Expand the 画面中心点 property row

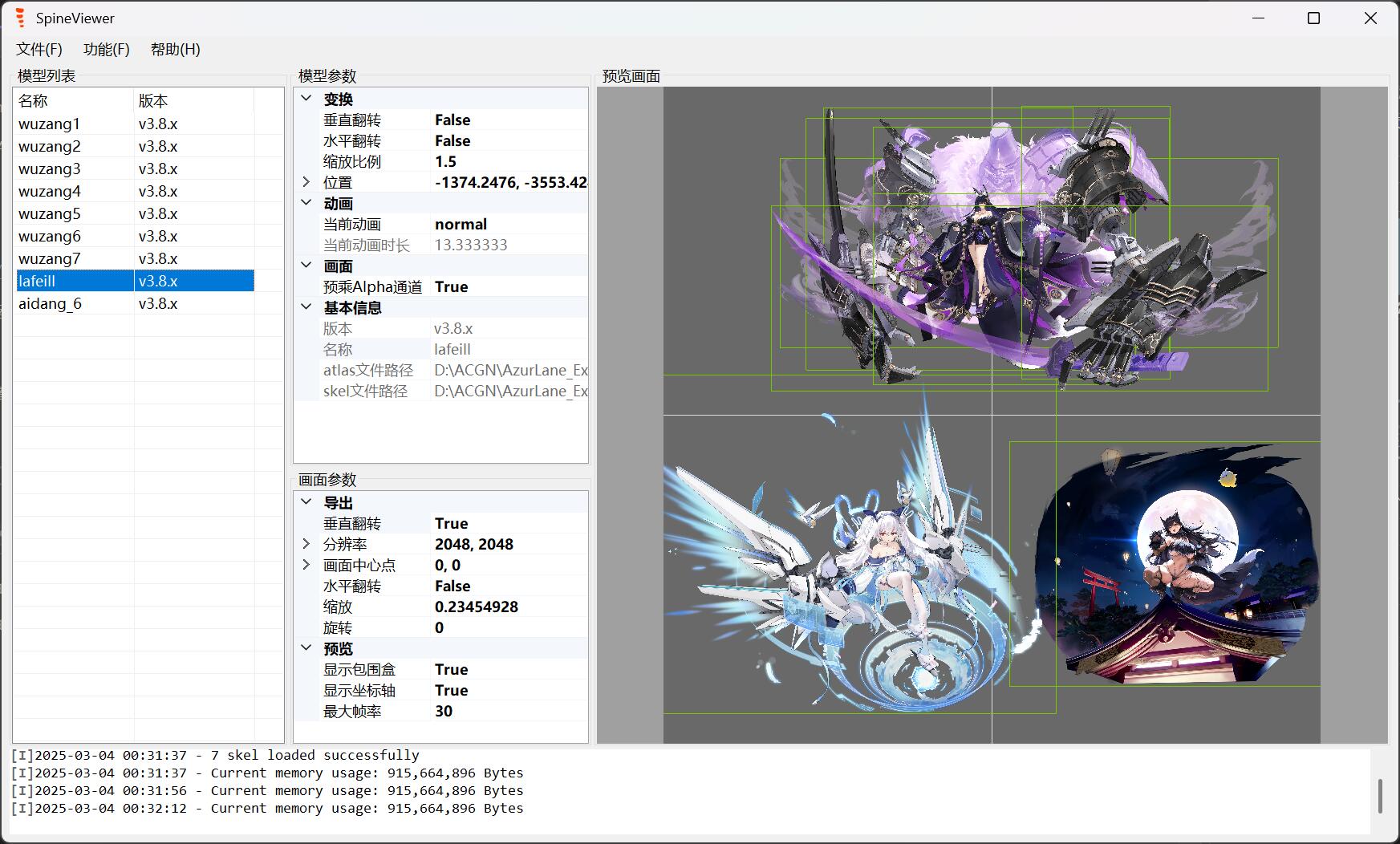point(306,565)
